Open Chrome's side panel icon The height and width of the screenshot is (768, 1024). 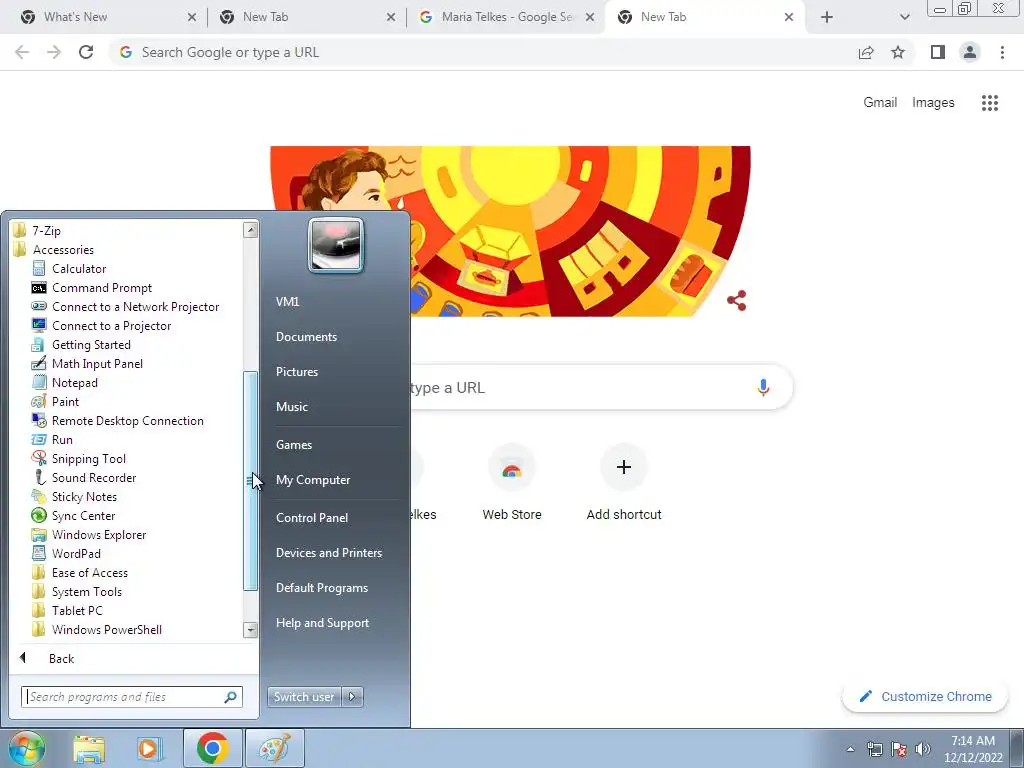(938, 52)
